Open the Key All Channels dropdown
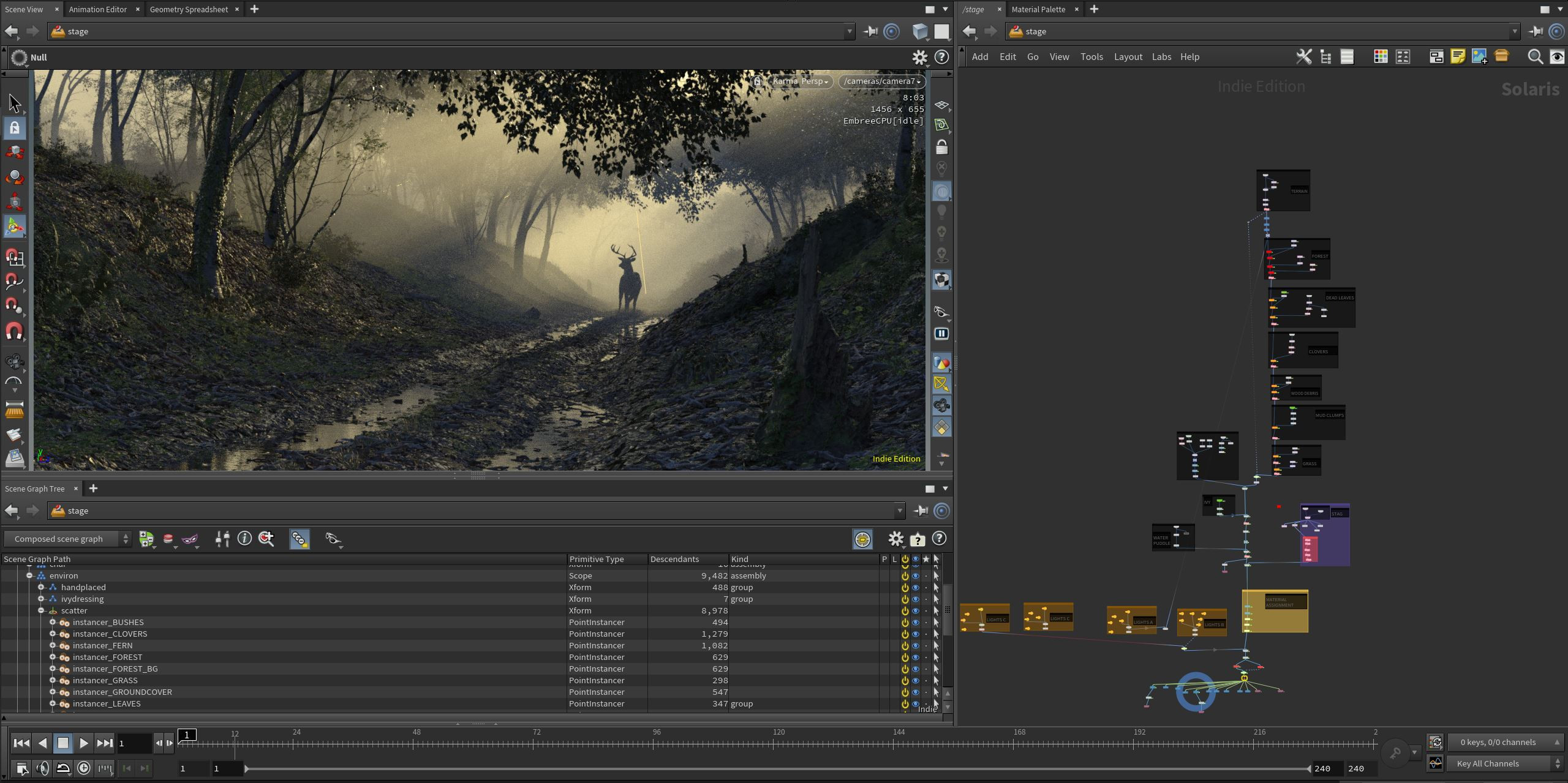 pos(1506,763)
